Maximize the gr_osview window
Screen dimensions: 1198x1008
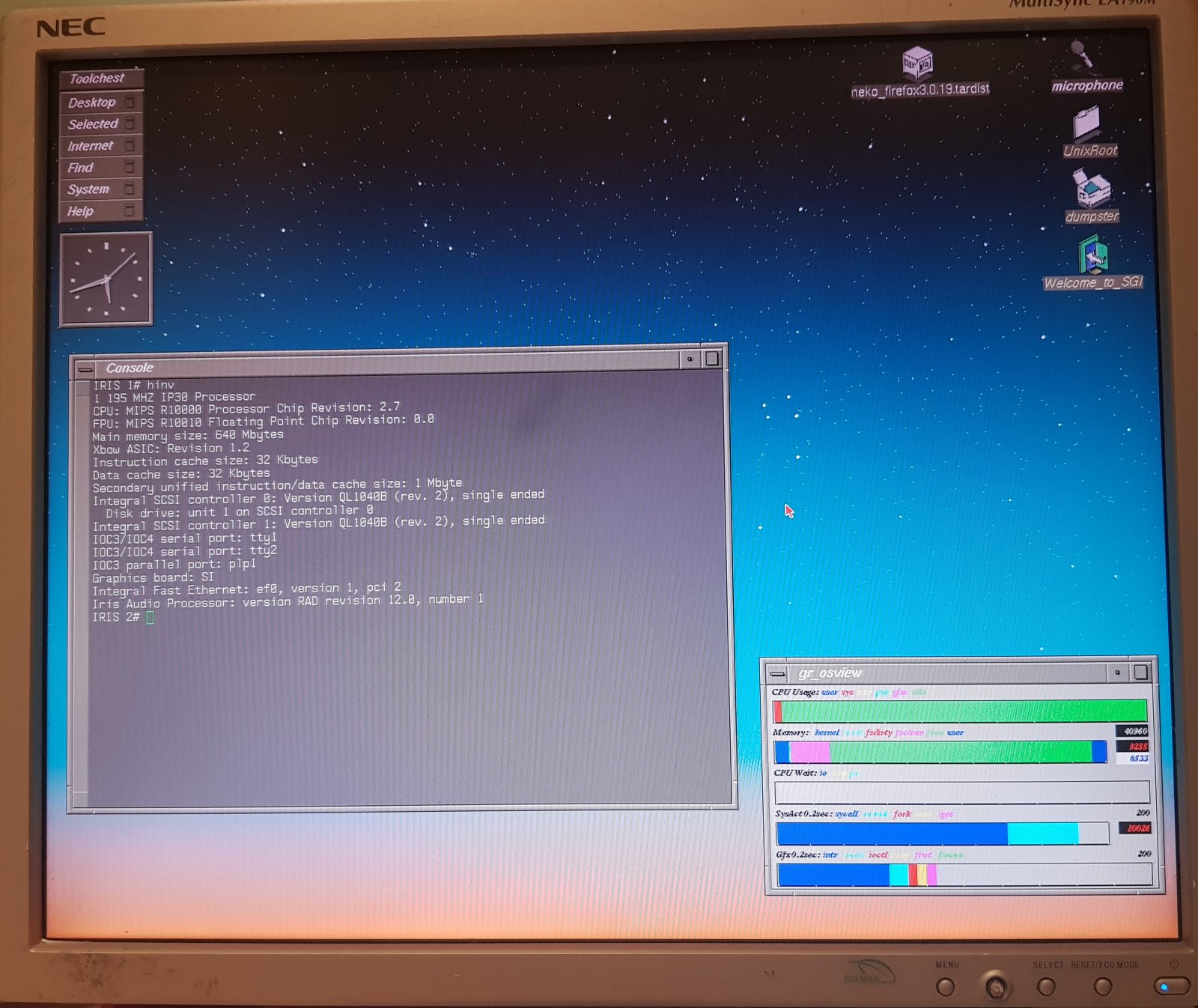point(1140,672)
